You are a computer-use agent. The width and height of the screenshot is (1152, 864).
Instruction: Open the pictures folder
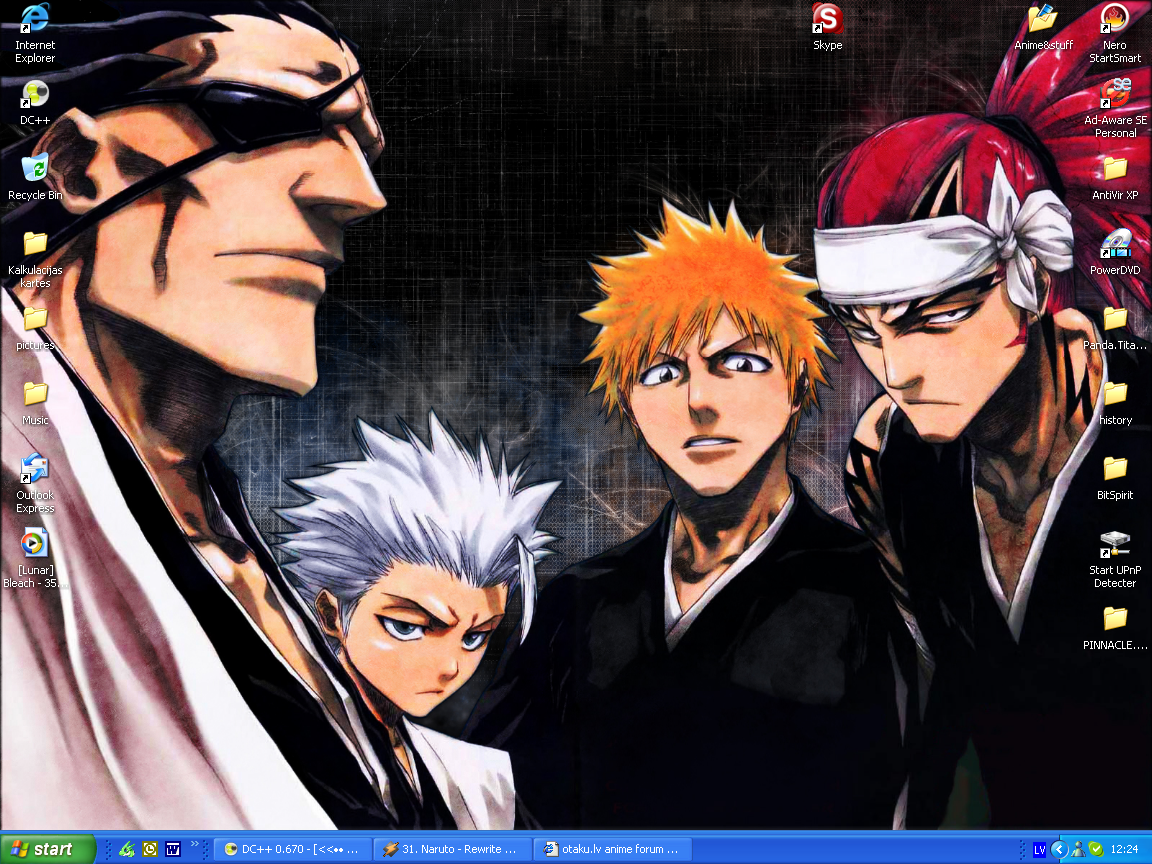pyautogui.click(x=35, y=328)
